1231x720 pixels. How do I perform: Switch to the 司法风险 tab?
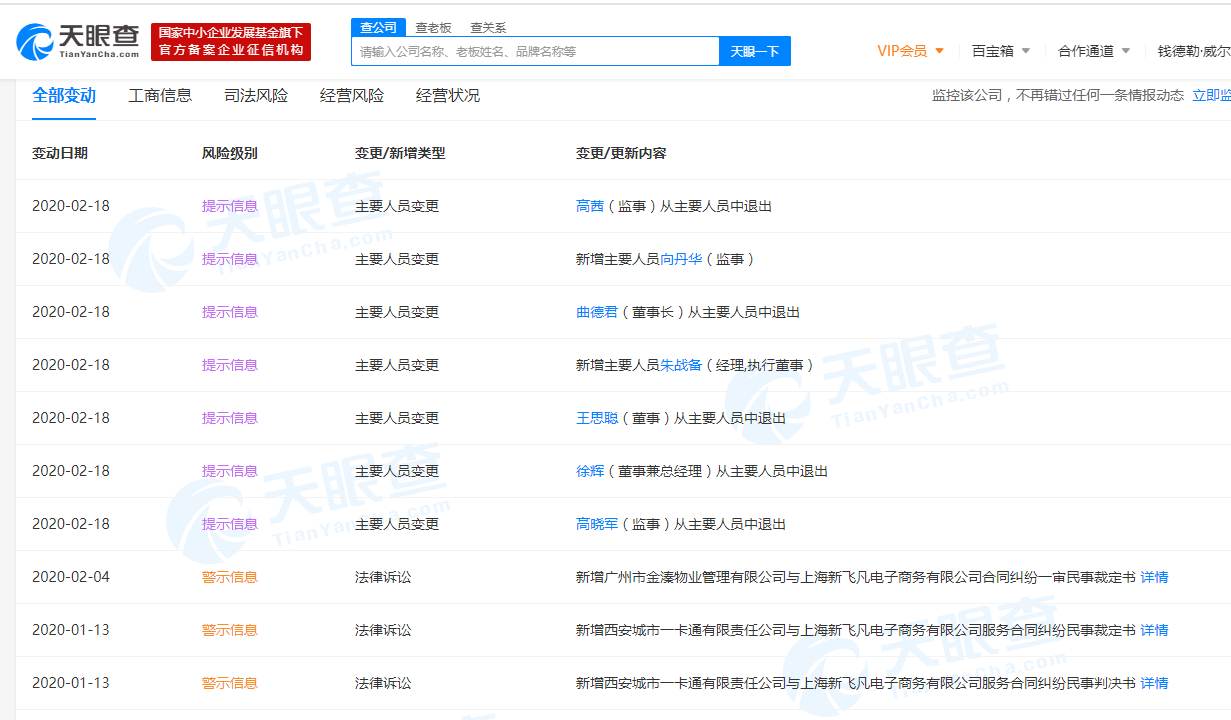click(256, 96)
